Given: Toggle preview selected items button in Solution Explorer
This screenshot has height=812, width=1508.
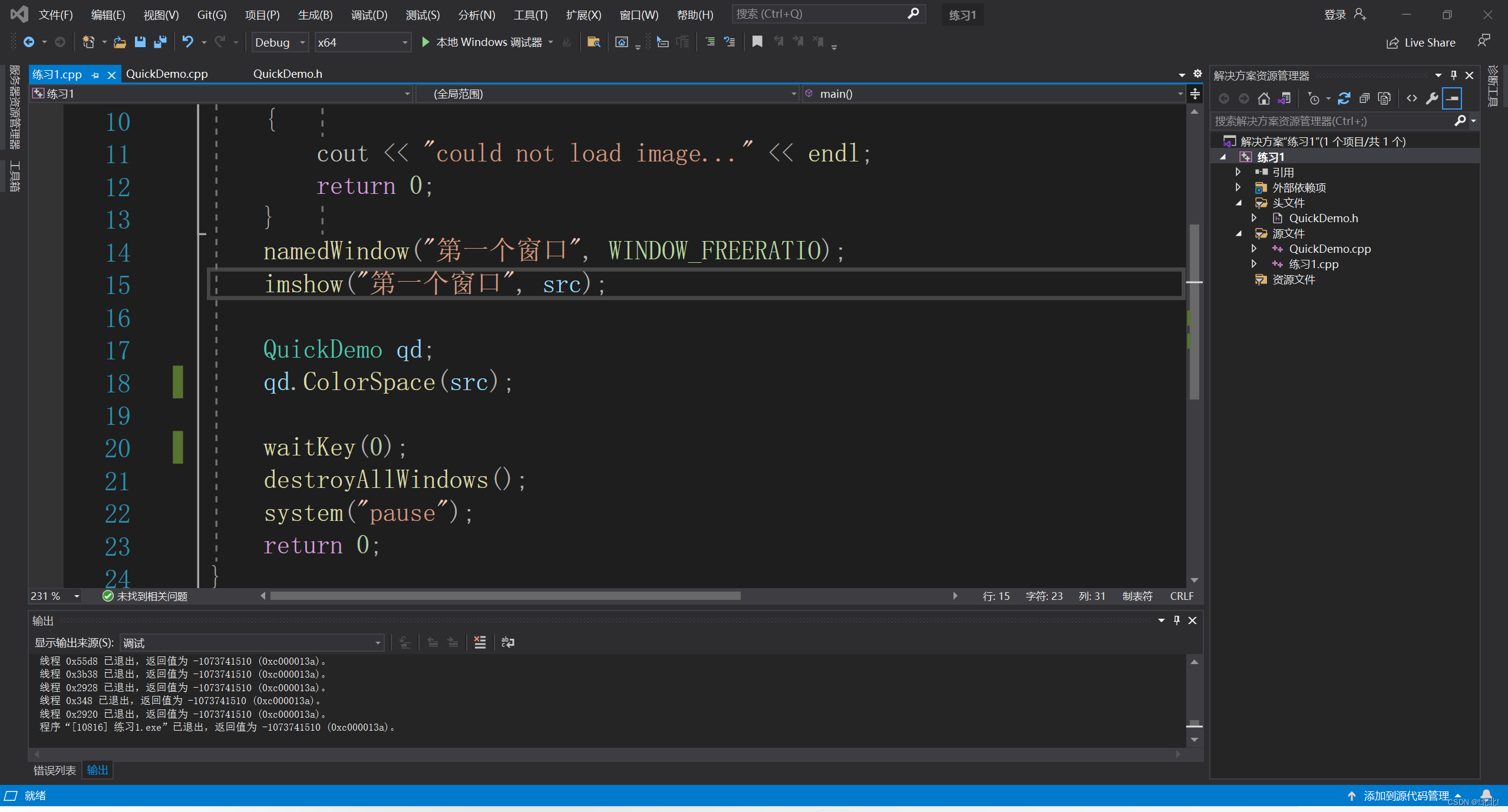Looking at the screenshot, I should (1453, 98).
